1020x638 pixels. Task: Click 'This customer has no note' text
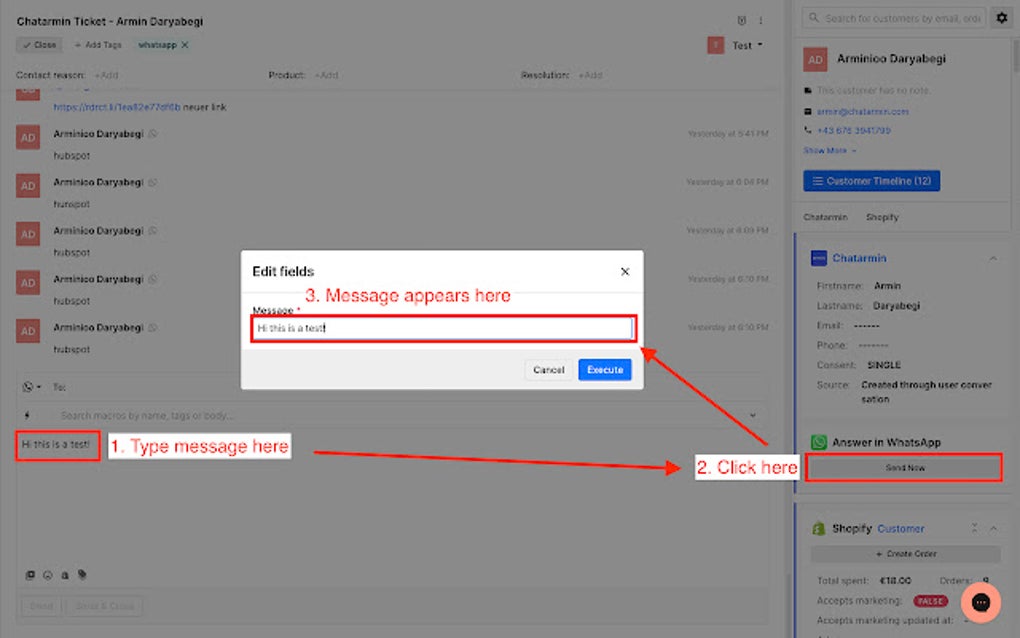click(x=873, y=90)
